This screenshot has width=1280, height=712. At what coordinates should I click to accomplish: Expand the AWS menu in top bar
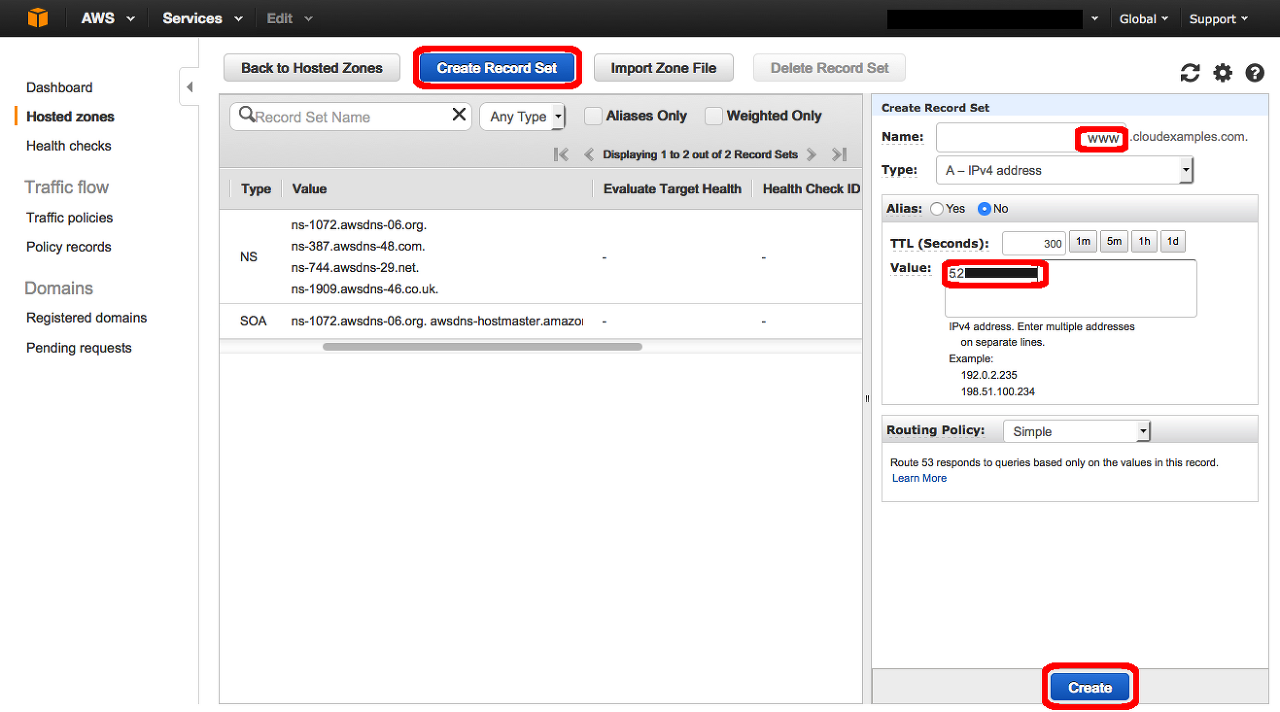(x=108, y=18)
